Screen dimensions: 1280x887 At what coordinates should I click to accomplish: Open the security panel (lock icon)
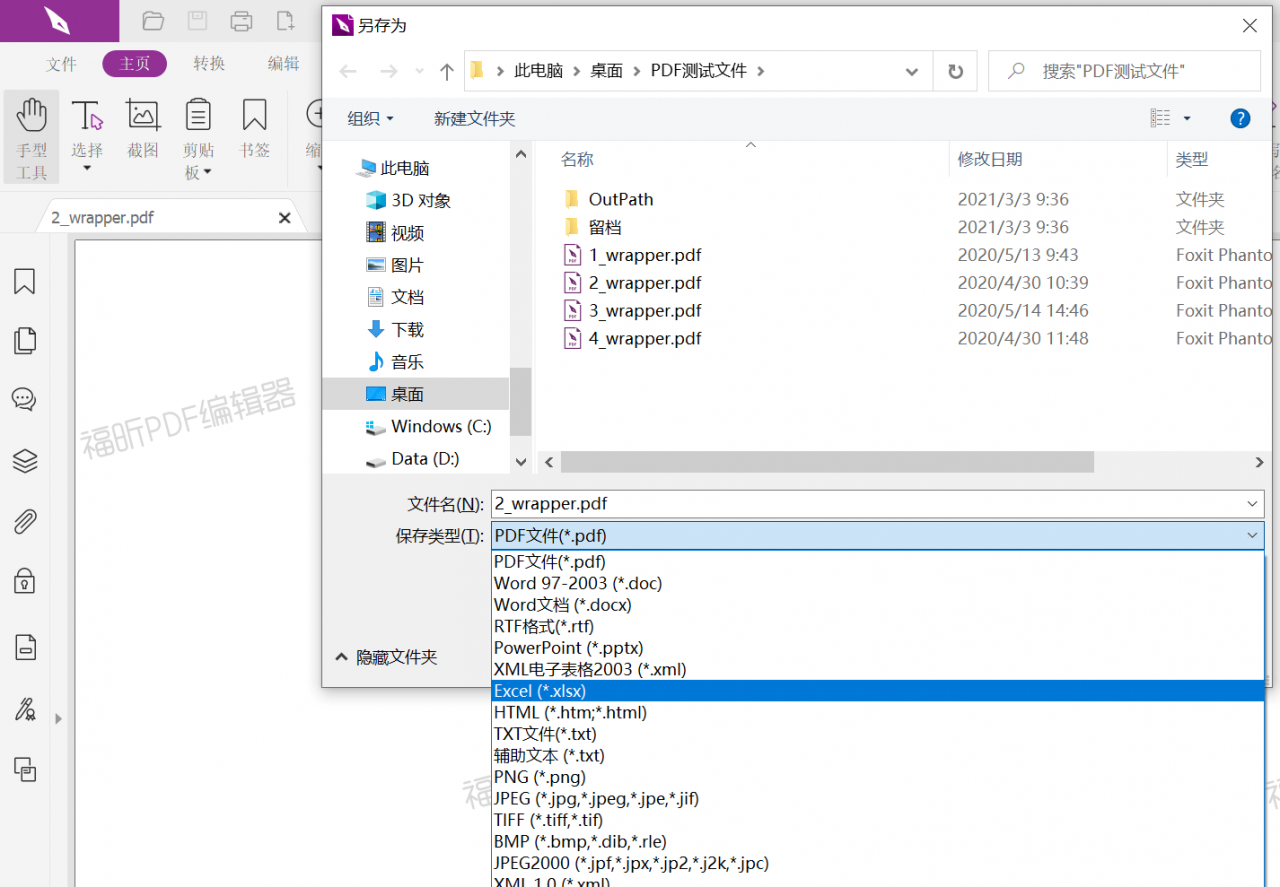(x=23, y=582)
